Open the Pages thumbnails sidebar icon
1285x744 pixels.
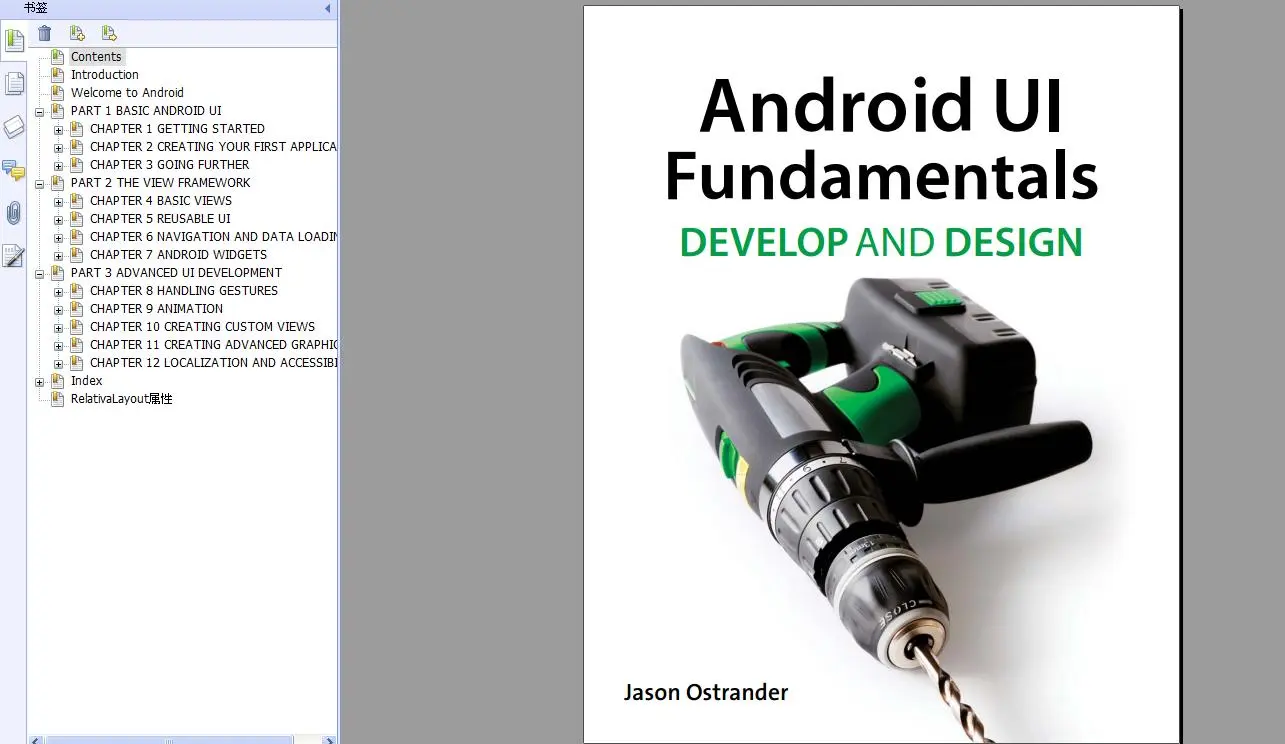tap(14, 84)
